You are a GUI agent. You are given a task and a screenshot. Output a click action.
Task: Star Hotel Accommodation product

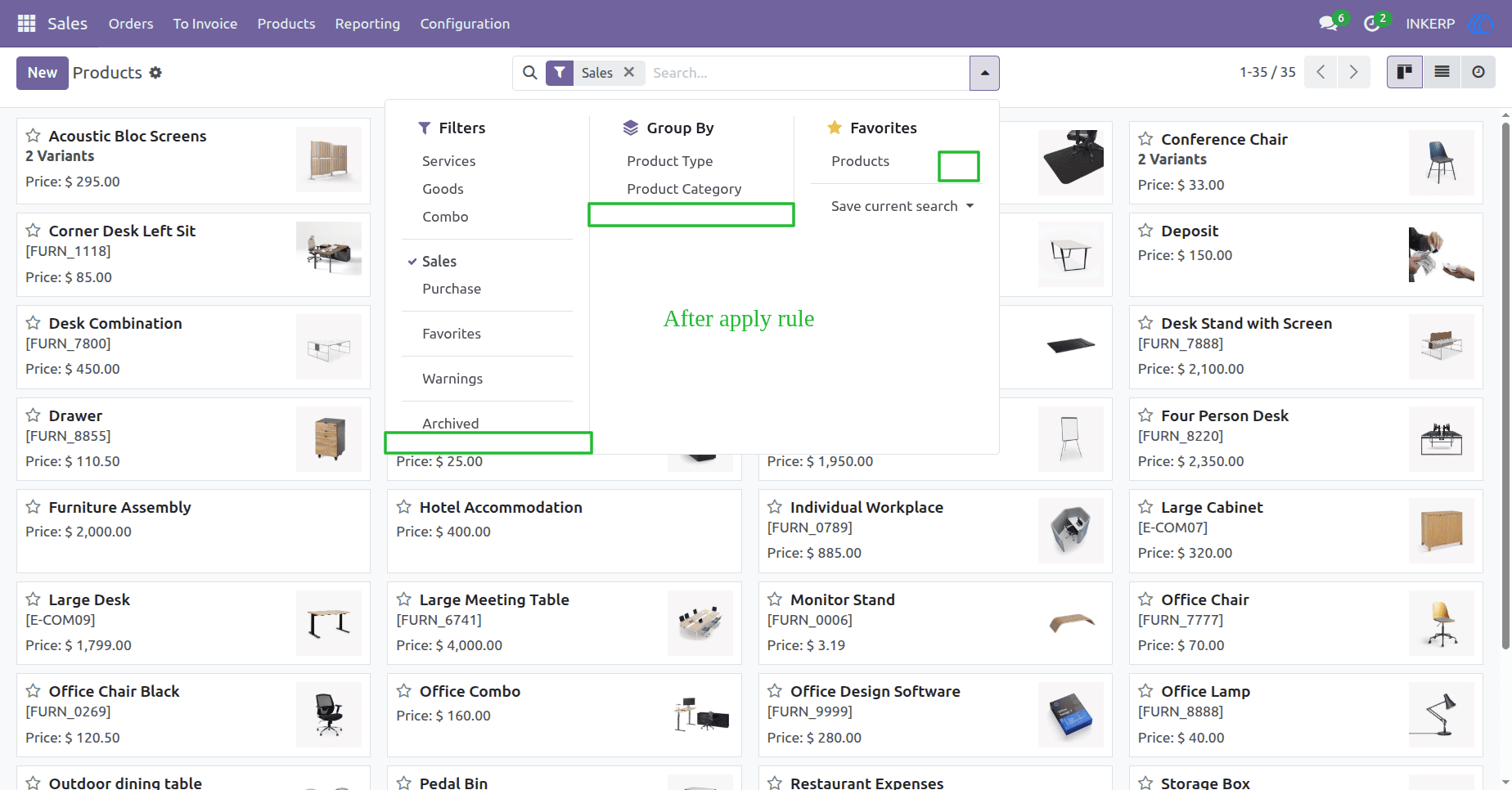(x=403, y=507)
